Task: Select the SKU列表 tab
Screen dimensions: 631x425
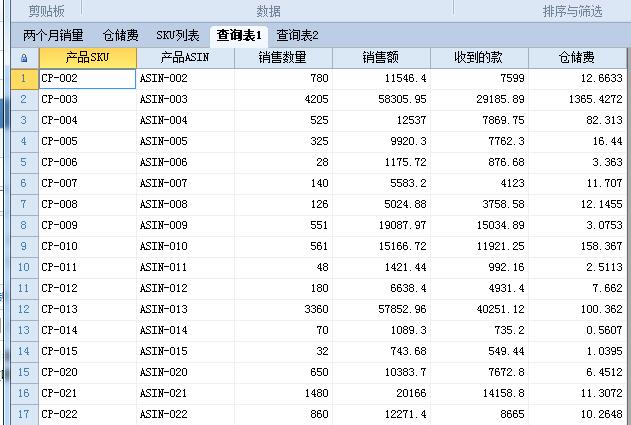Action: tap(177, 35)
